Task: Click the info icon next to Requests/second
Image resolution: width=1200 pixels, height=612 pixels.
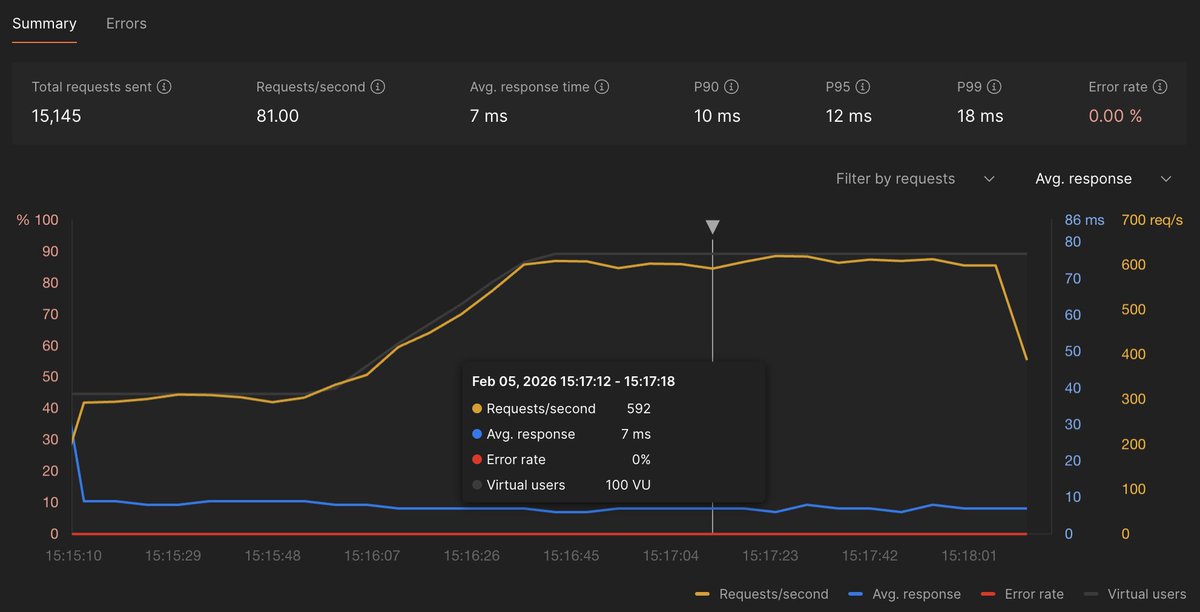Action: (378, 87)
